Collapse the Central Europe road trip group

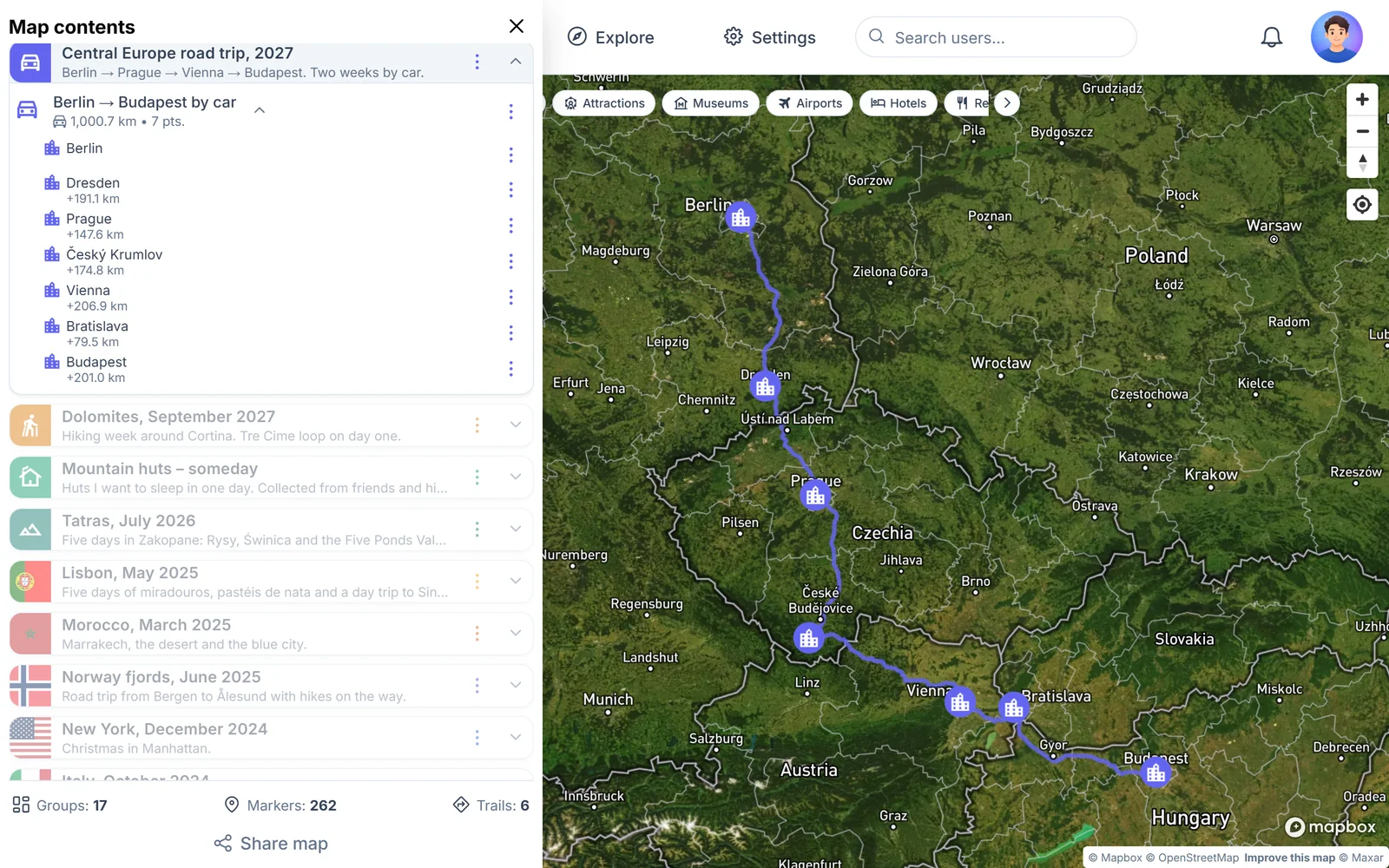(x=516, y=62)
